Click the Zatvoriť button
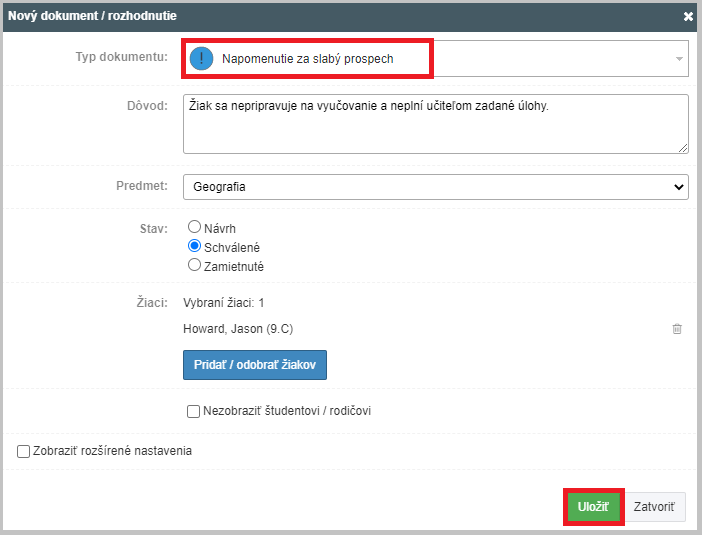702x535 pixels. click(654, 507)
